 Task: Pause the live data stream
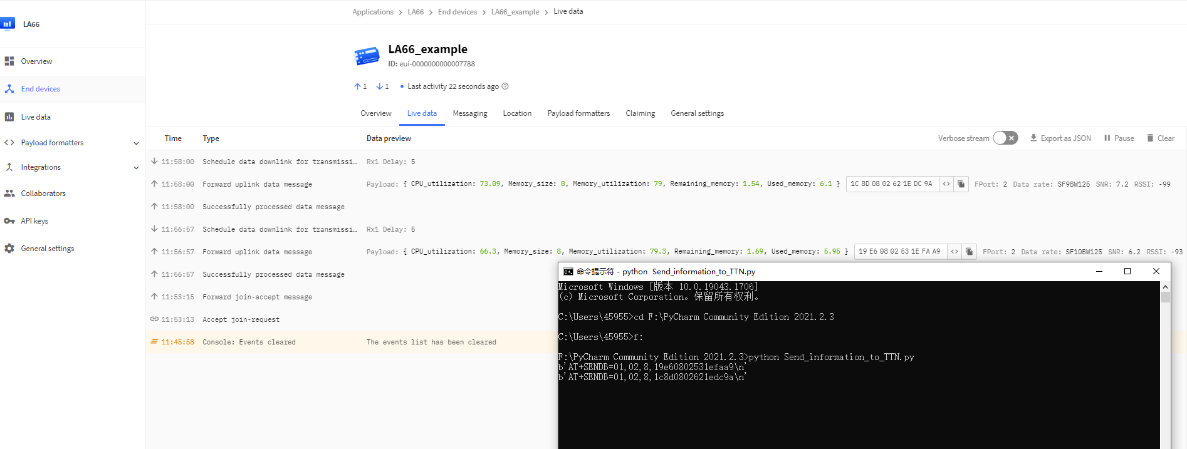point(1119,139)
